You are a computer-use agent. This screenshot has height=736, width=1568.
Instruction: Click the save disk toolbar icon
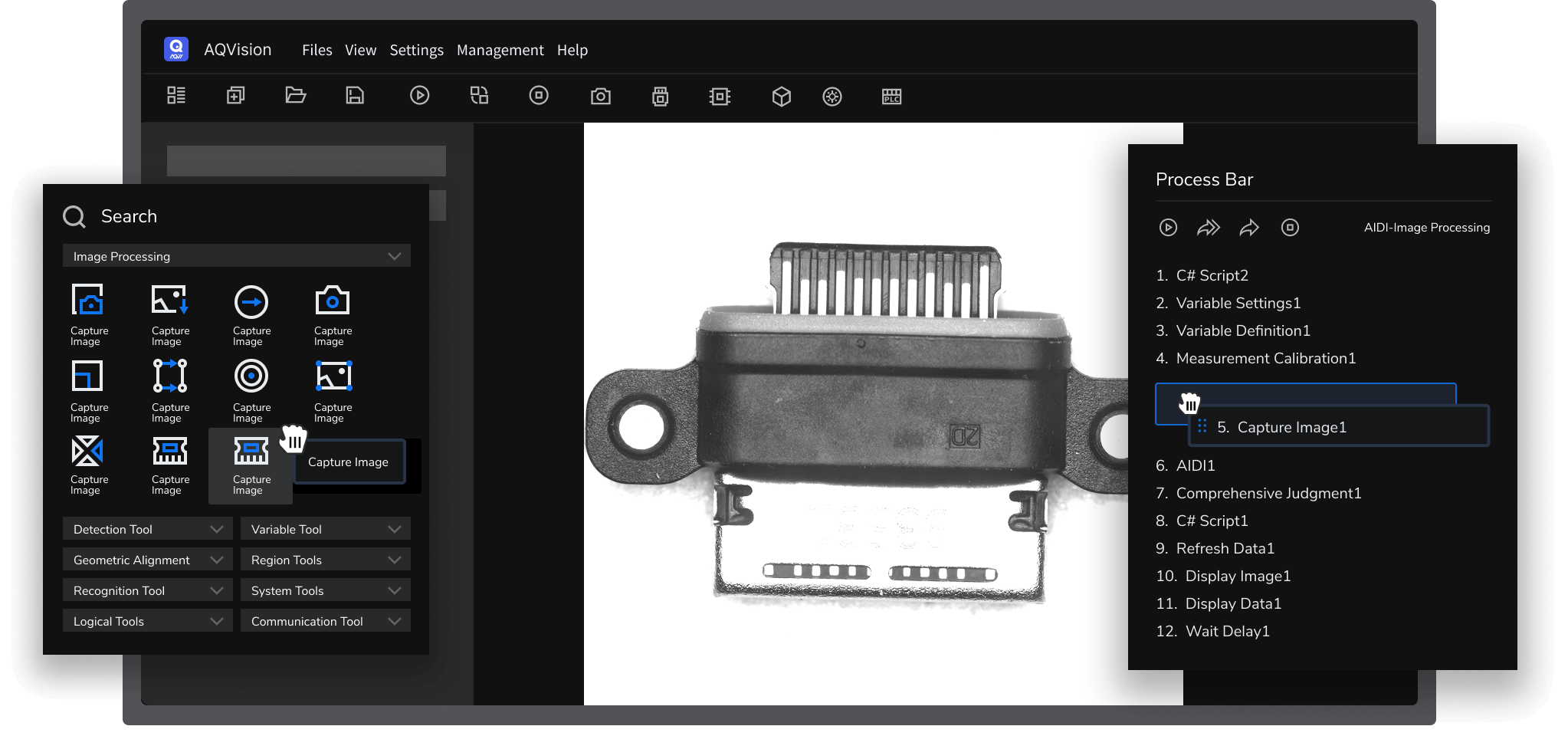[x=355, y=95]
